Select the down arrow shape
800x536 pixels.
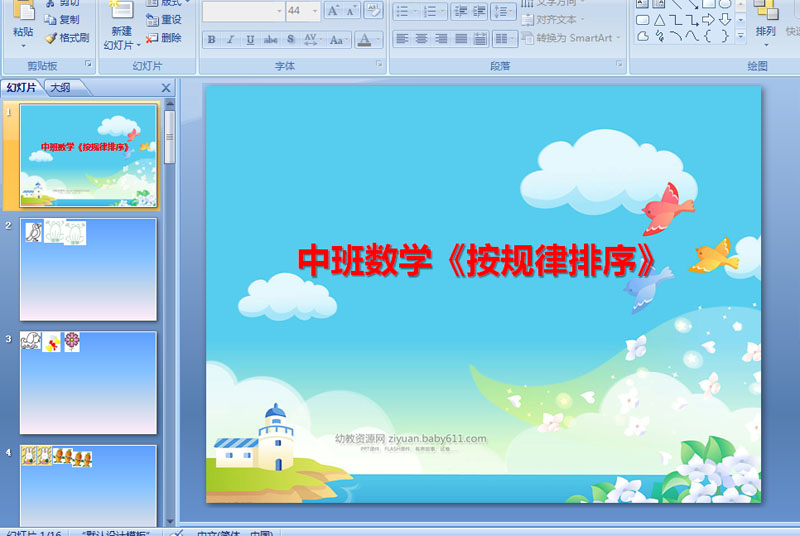tap(724, 20)
